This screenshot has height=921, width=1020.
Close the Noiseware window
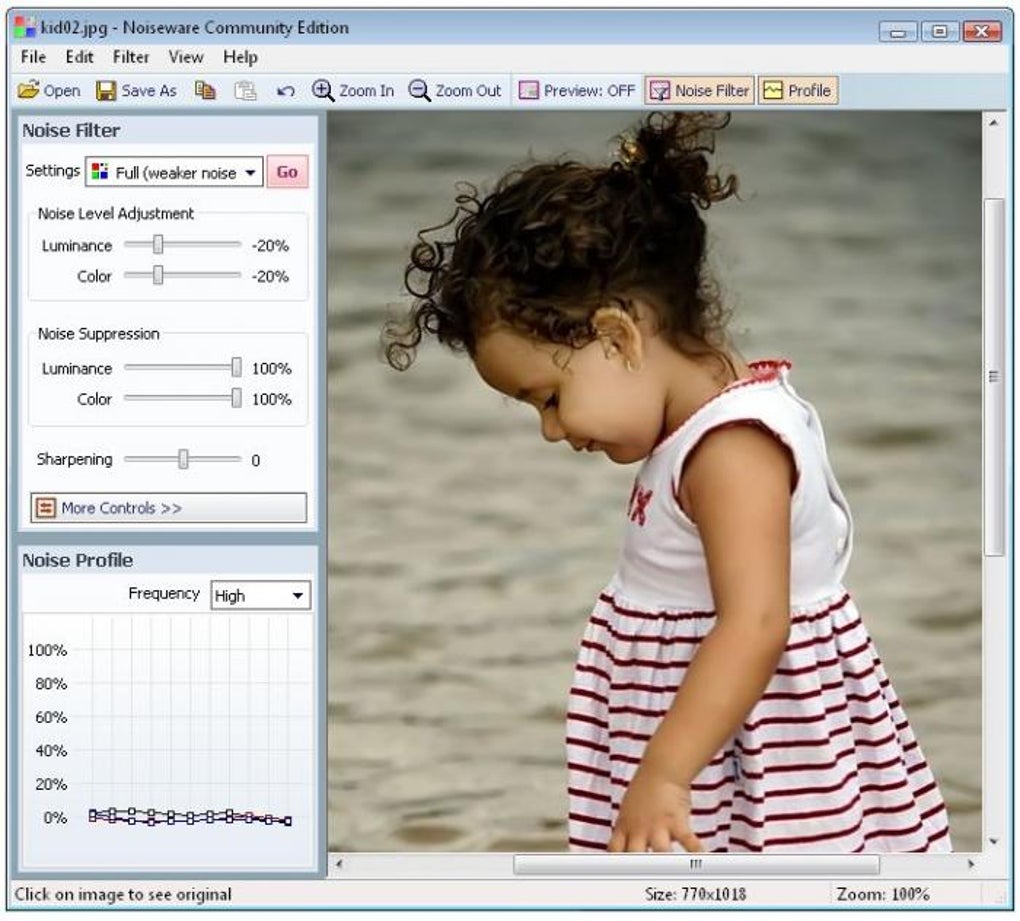982,31
